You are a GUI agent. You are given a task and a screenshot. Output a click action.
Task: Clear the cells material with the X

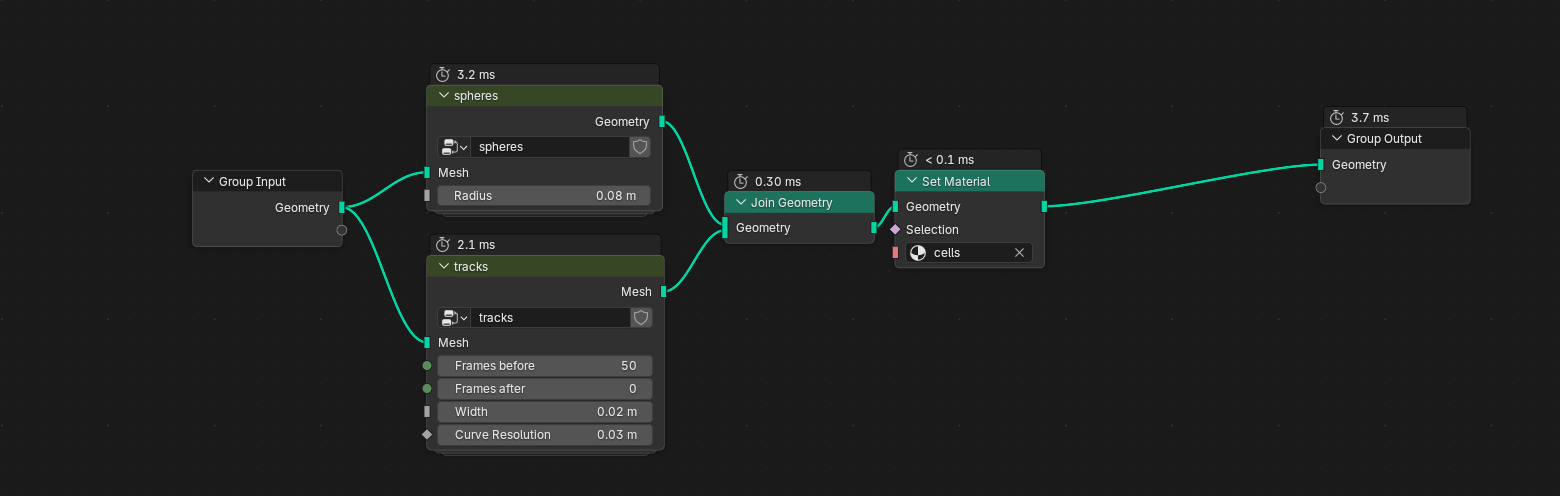pos(1020,253)
